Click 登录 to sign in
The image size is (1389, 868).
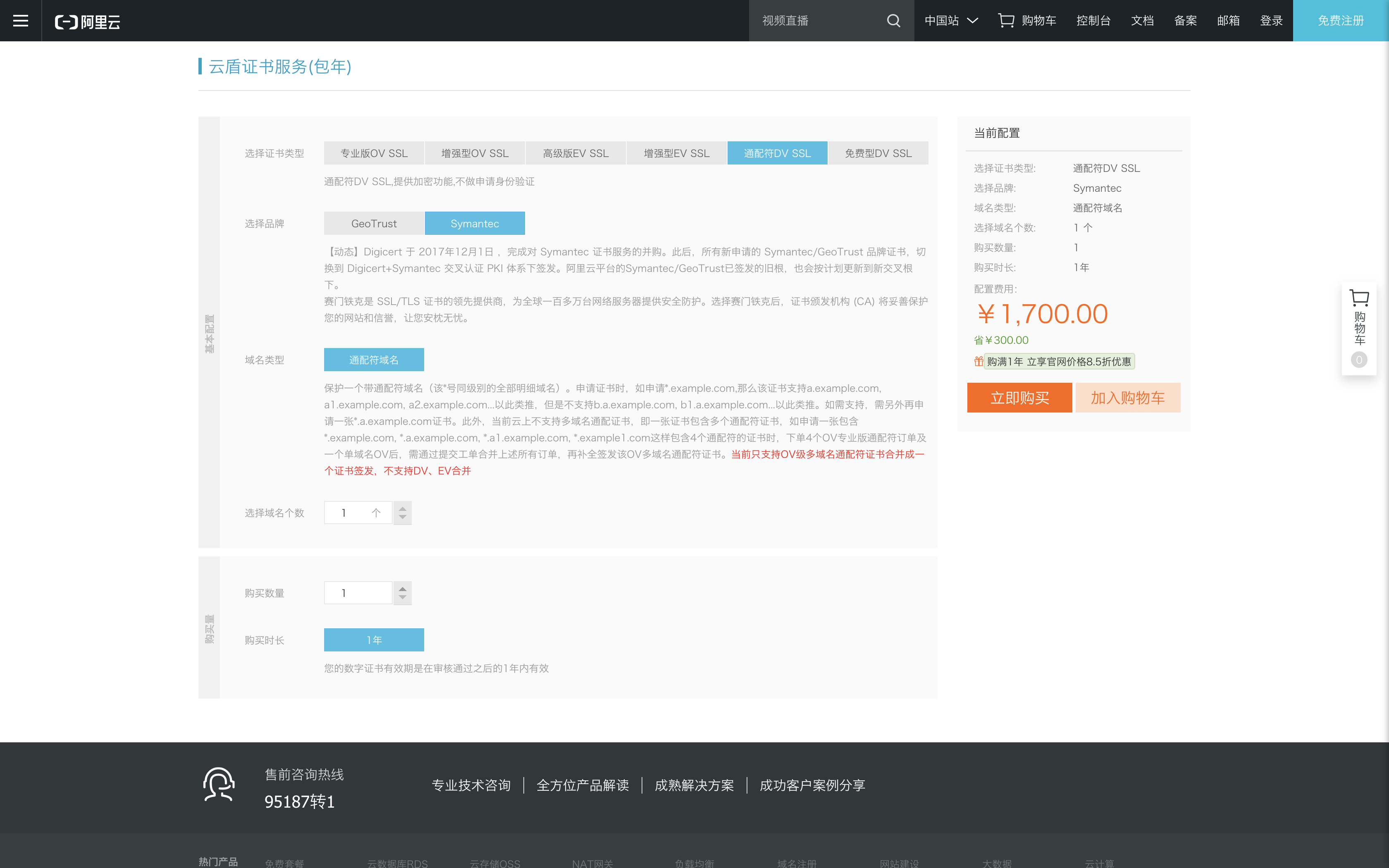tap(1271, 21)
